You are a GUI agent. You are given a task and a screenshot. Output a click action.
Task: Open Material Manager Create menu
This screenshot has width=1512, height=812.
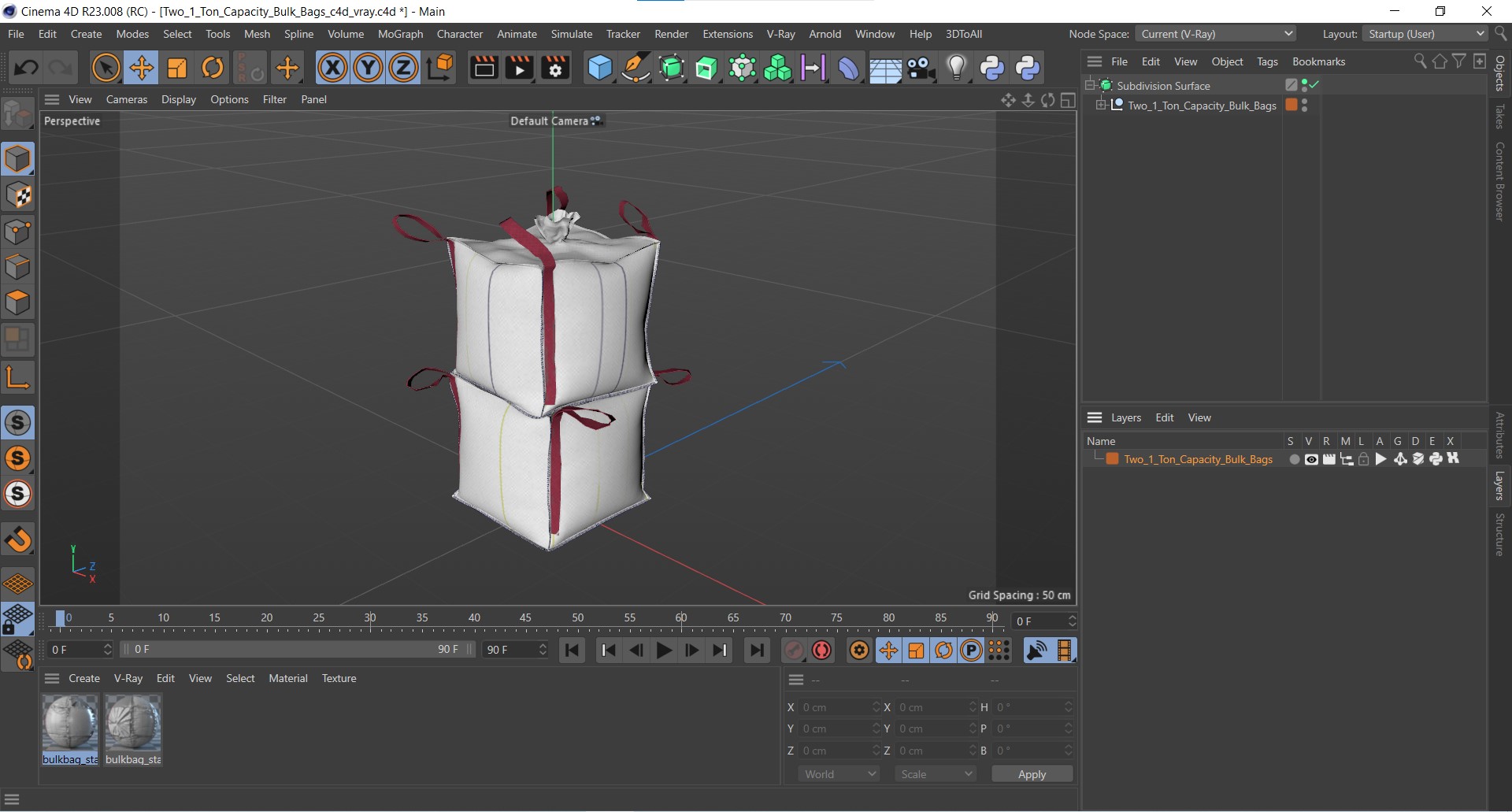84,679
